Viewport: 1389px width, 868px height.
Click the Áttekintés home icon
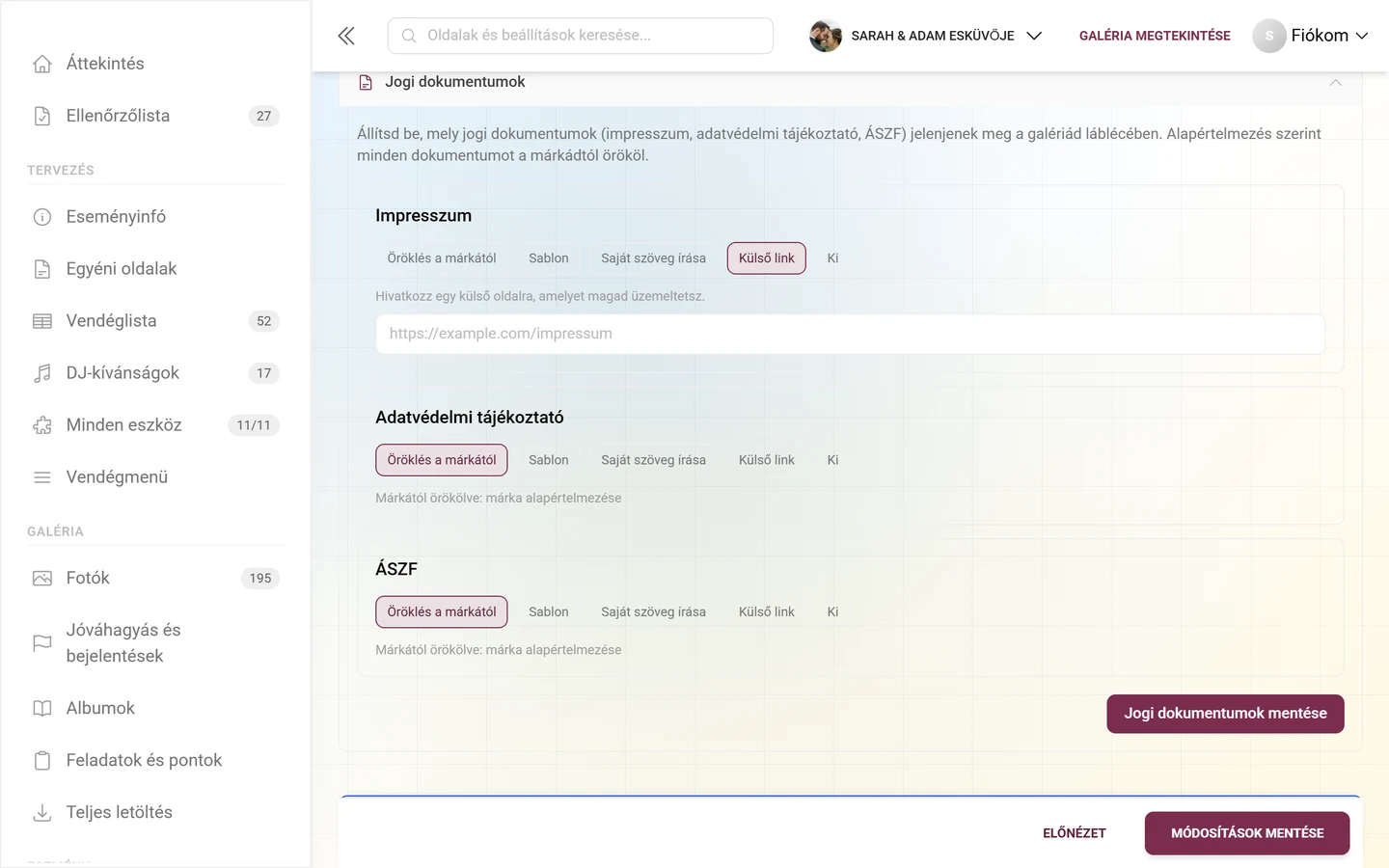click(42, 64)
